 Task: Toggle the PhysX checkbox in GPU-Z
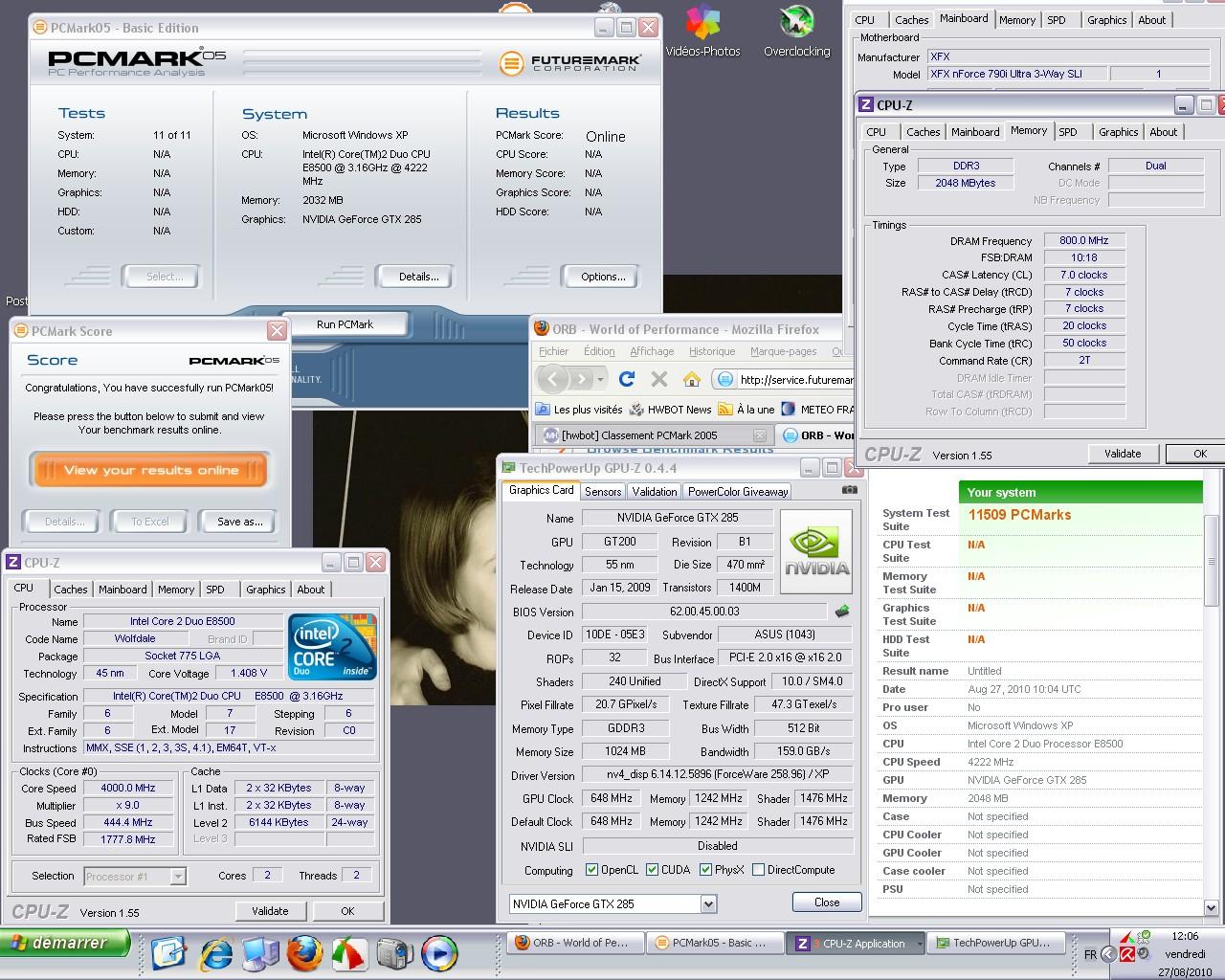tap(705, 870)
